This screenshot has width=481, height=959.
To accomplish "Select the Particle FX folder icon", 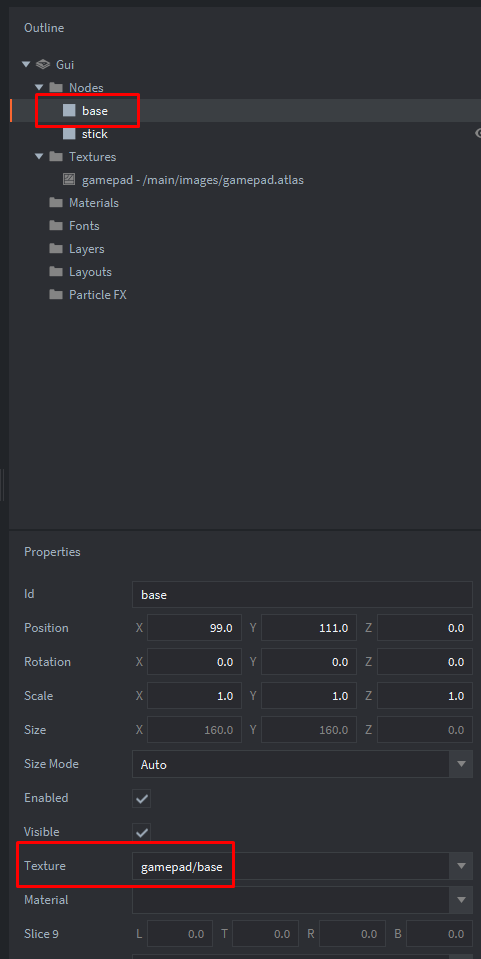I will tap(56, 295).
